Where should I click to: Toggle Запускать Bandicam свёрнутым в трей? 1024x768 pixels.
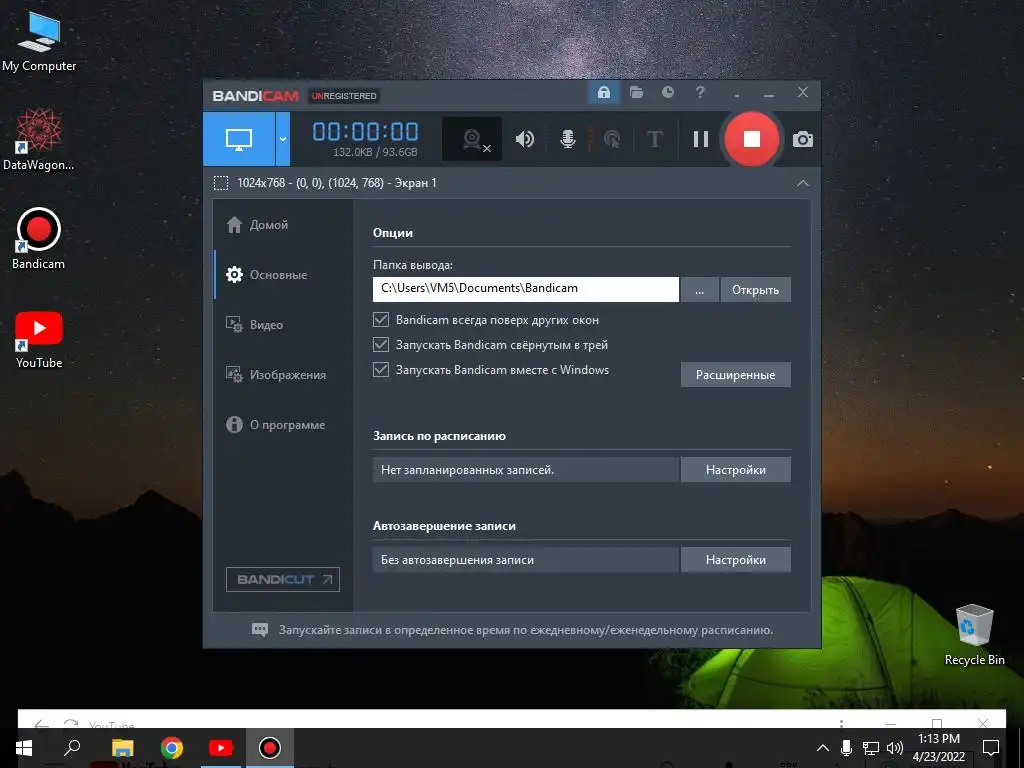pyautogui.click(x=381, y=345)
